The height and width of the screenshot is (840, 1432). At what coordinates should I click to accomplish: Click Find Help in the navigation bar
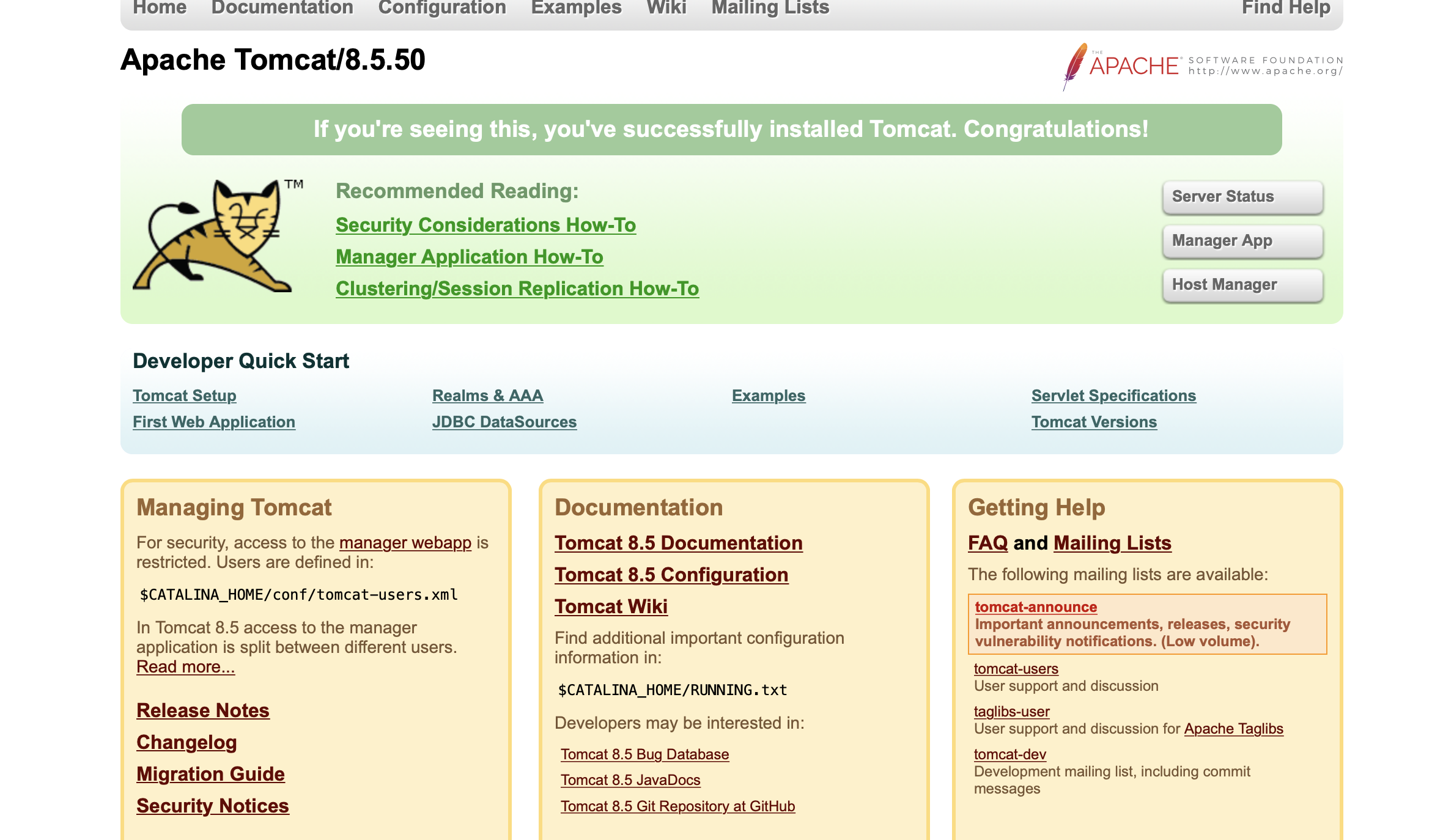tap(1286, 8)
